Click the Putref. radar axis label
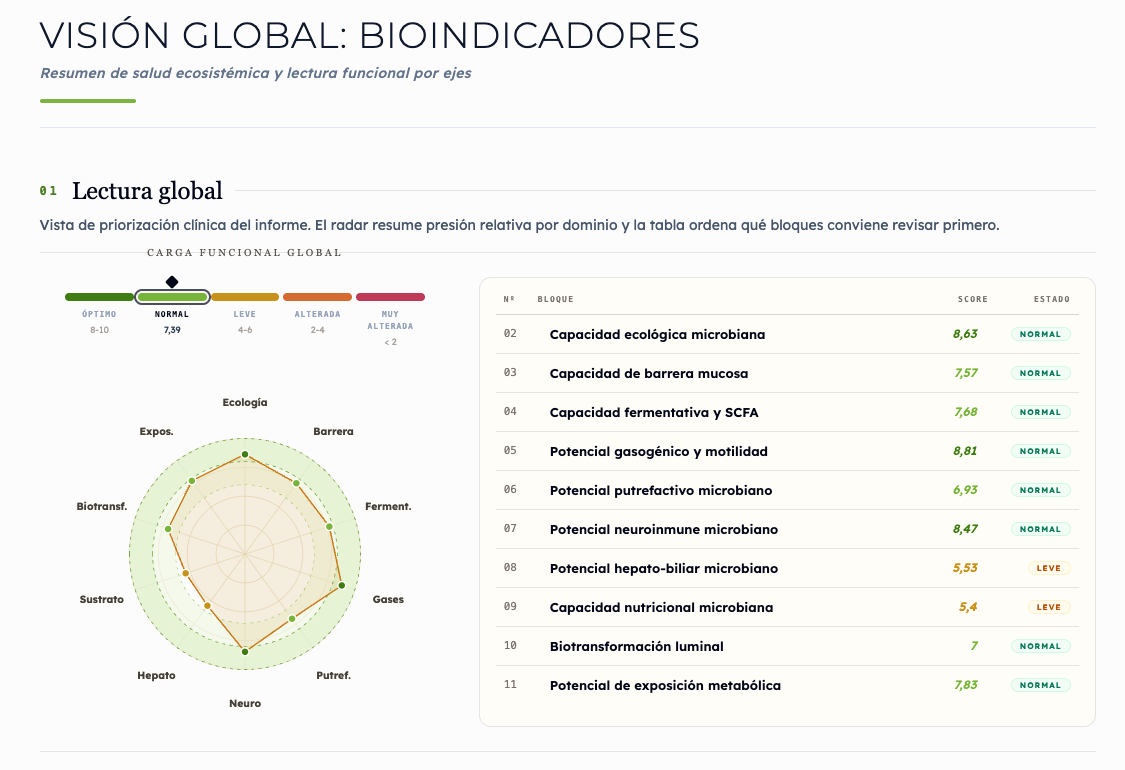Viewport: 1125px width, 770px height. pos(334,675)
